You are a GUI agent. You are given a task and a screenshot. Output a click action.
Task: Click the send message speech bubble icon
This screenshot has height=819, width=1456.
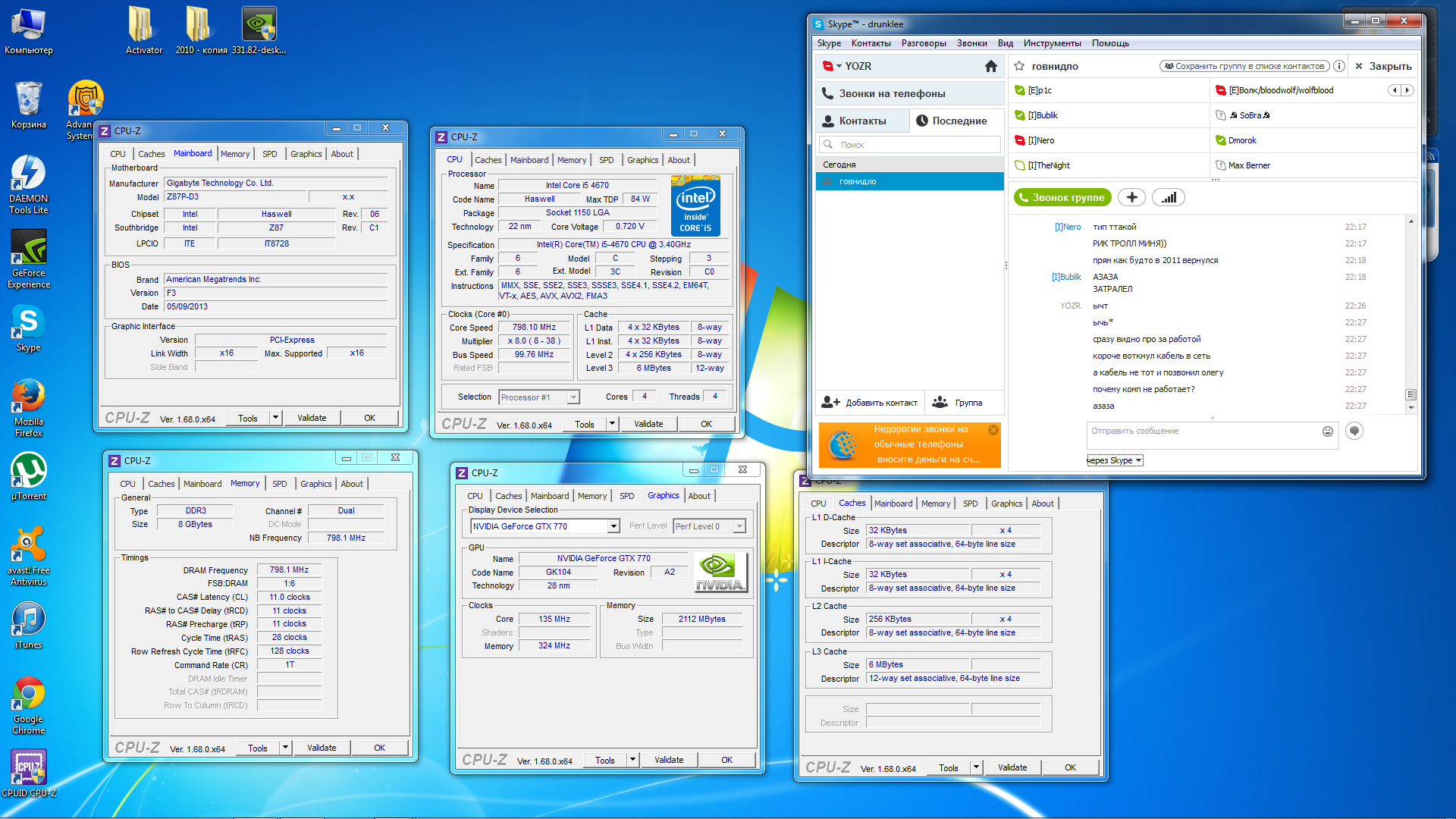click(1354, 431)
